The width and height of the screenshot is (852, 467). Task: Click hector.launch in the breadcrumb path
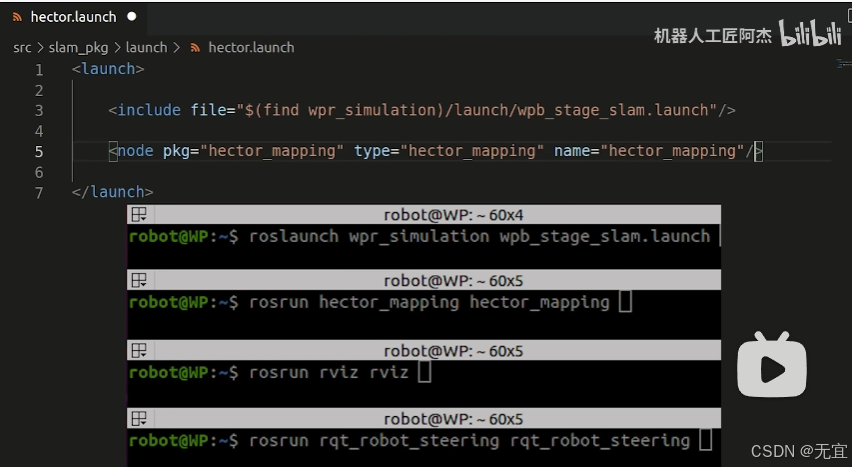coord(251,48)
